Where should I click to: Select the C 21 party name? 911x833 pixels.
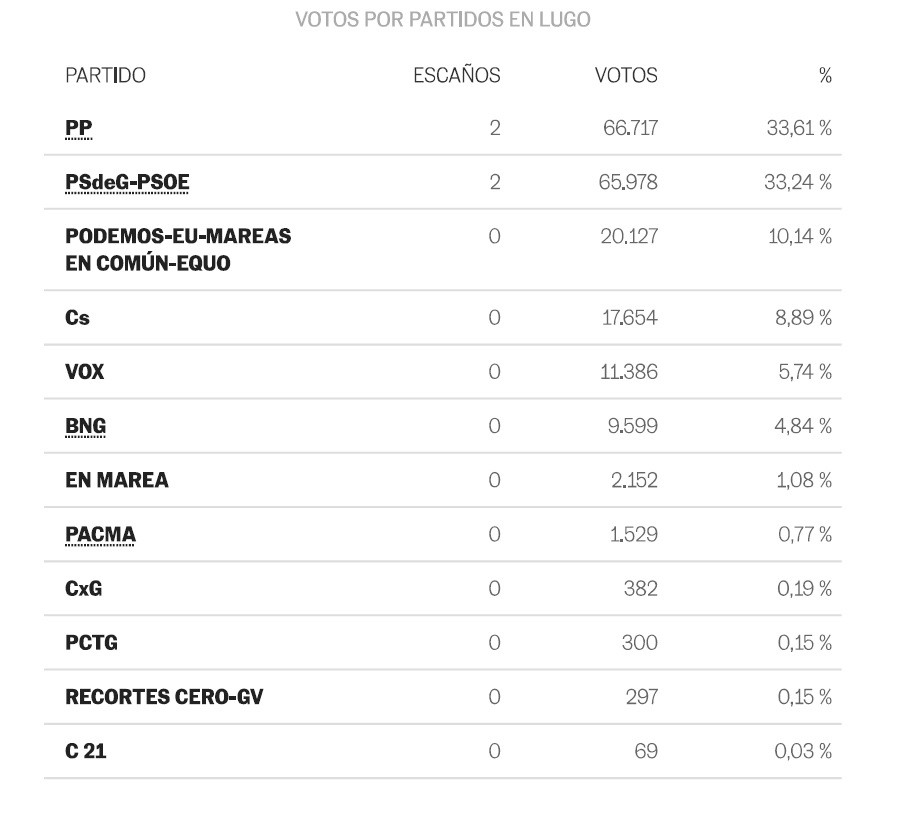pyautogui.click(x=86, y=751)
